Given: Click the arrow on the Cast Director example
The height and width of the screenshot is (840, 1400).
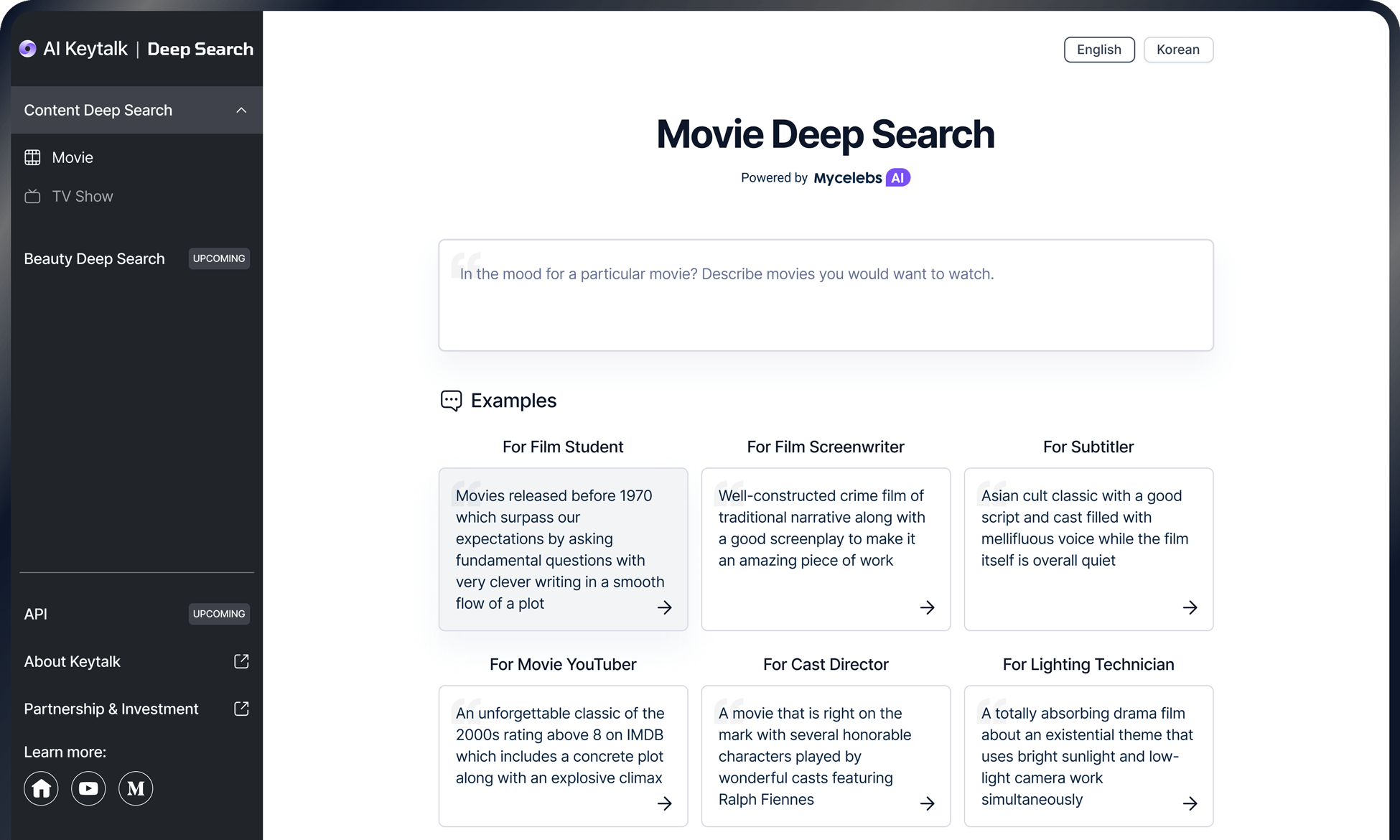Looking at the screenshot, I should point(927,803).
